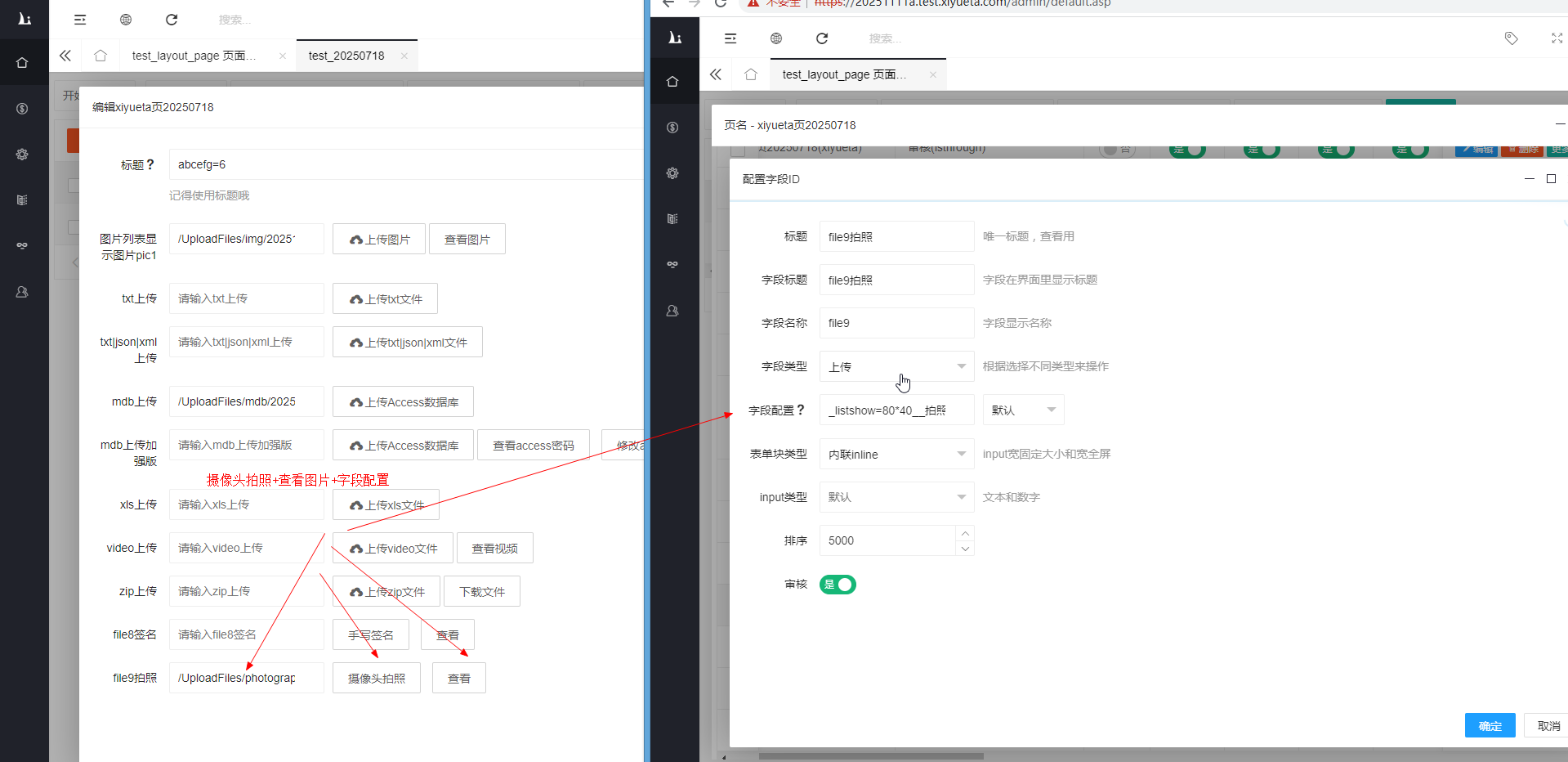Open the home icon in the left sidebar
Screen dimensions: 1568x762
pos(22,62)
